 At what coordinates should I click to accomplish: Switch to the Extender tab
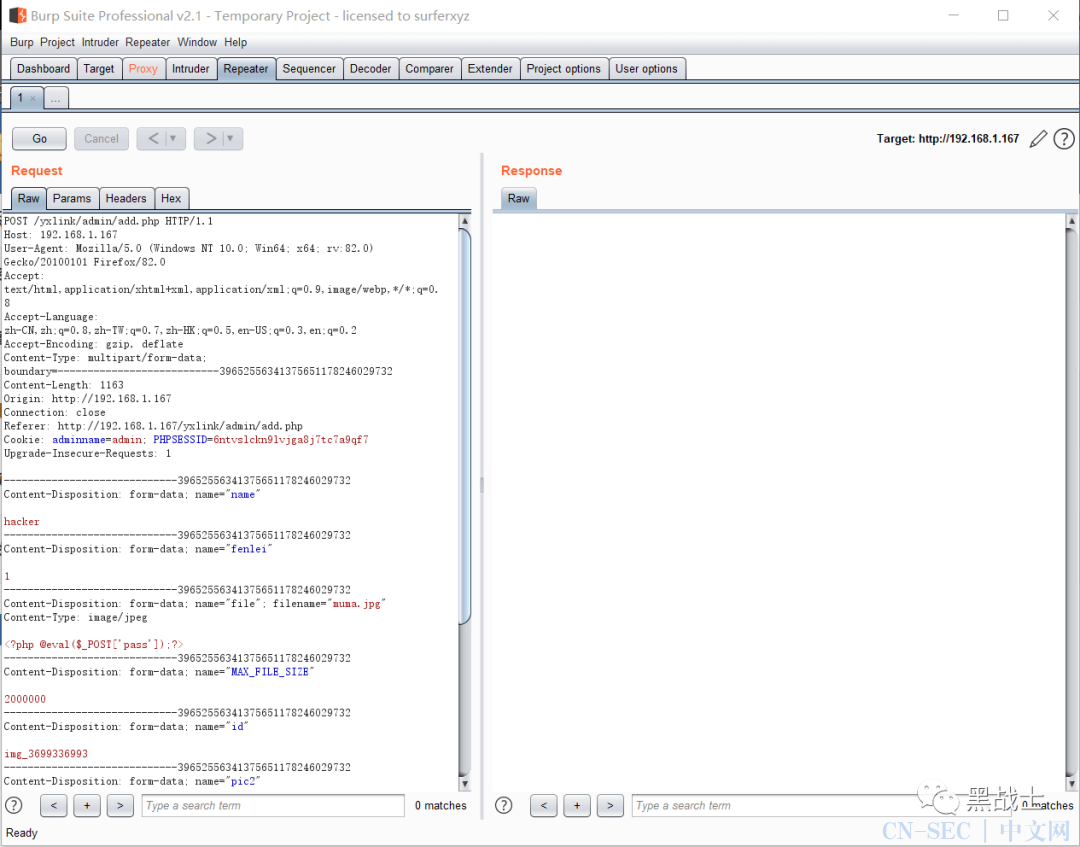coord(490,69)
